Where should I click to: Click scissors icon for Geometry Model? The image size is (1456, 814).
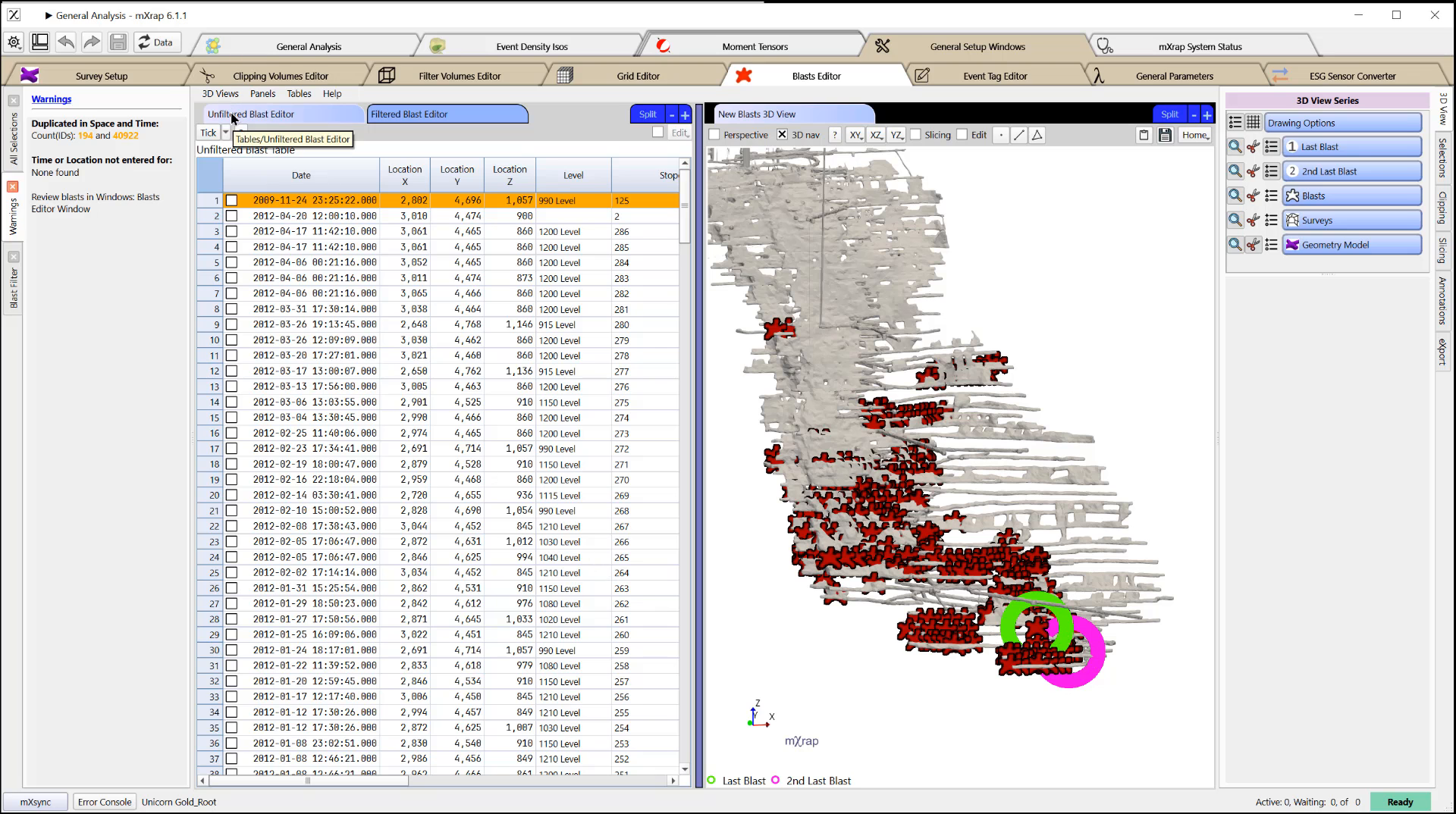[1253, 245]
